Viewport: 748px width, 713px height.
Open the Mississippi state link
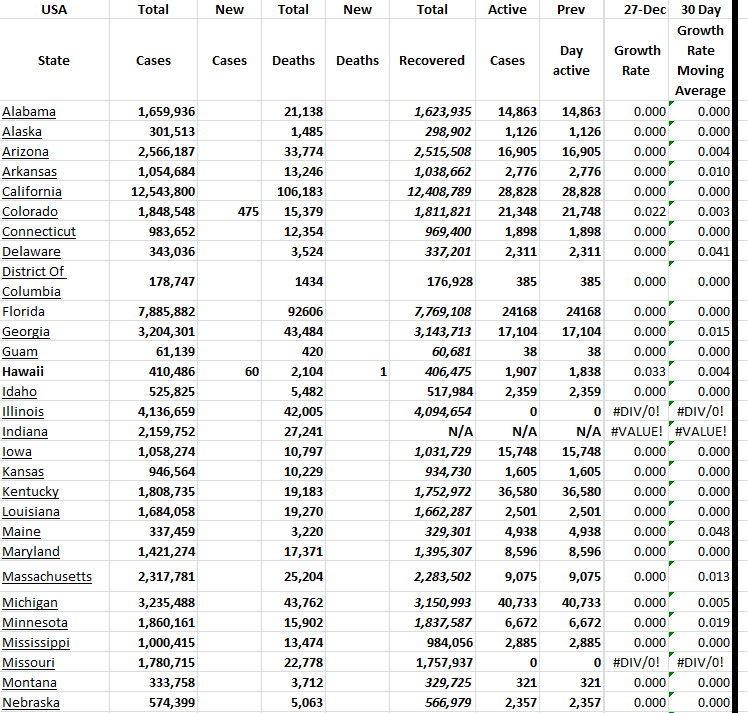36,643
